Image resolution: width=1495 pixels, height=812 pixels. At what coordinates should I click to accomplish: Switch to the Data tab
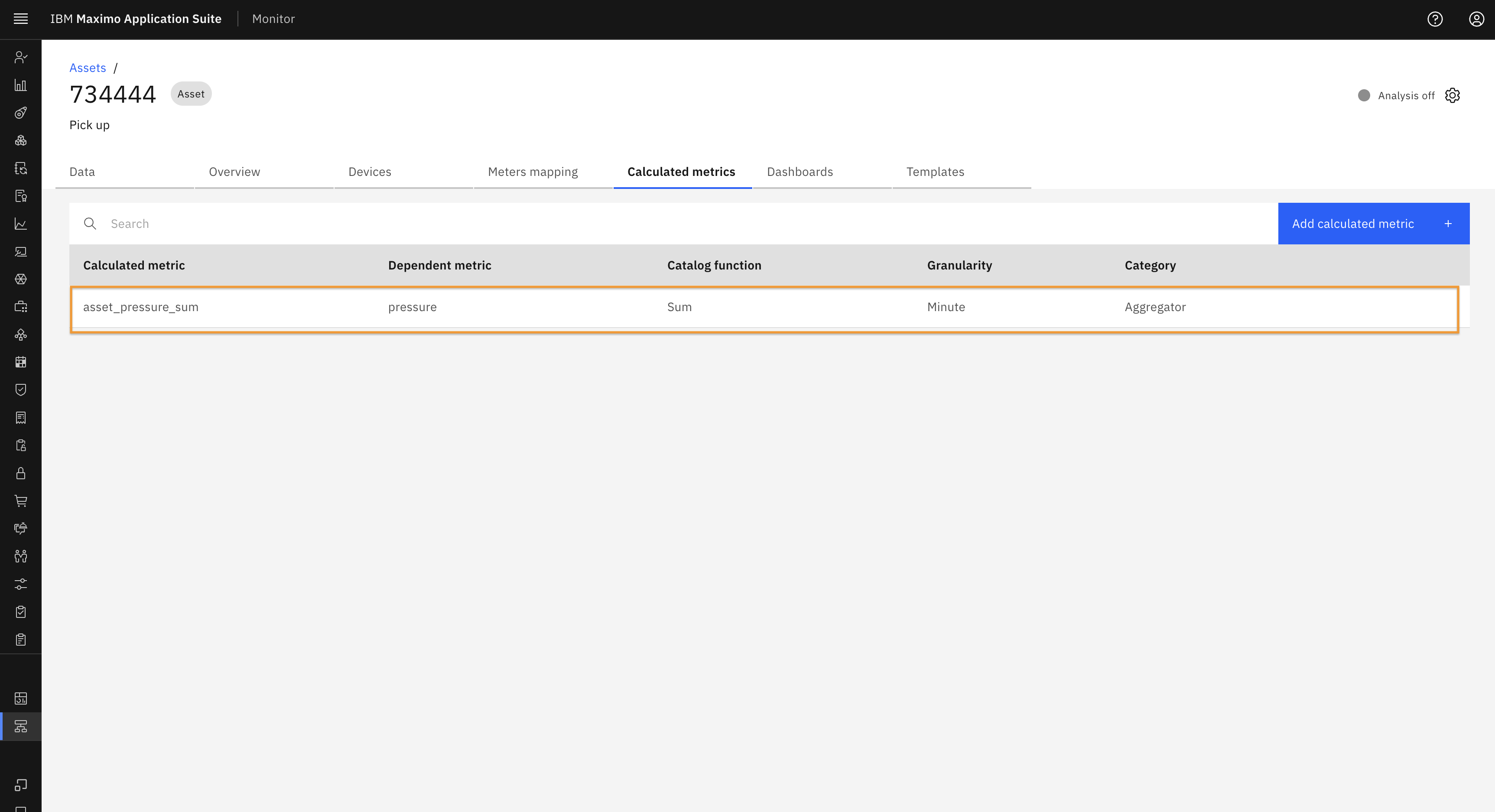tap(125, 172)
